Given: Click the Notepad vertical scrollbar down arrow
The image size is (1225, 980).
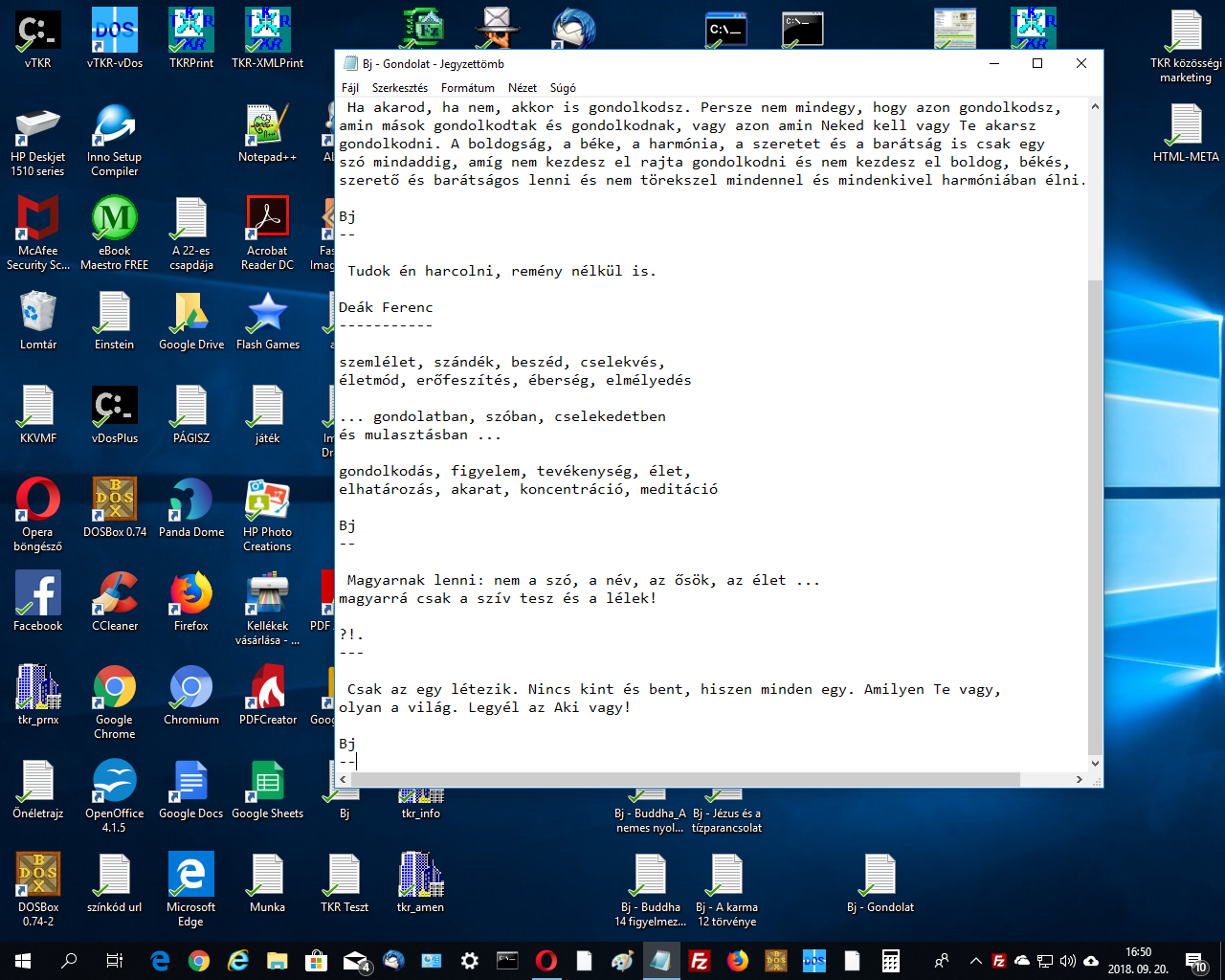Looking at the screenshot, I should [1096, 764].
